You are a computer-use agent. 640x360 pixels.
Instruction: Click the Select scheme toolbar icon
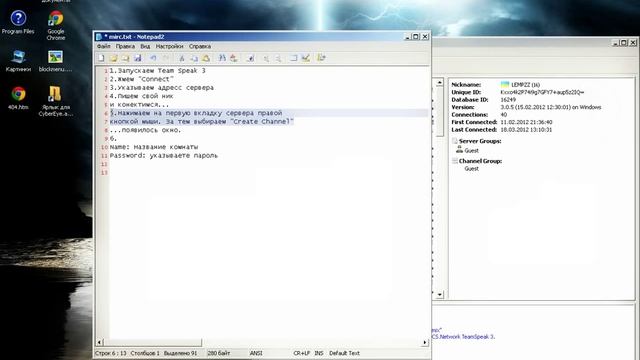pos(293,58)
